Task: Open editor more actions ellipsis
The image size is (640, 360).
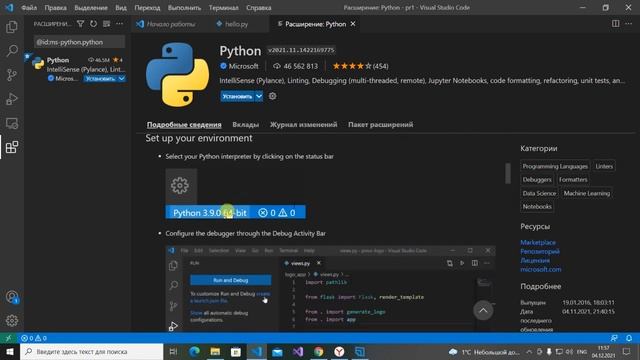Action: click(629, 24)
